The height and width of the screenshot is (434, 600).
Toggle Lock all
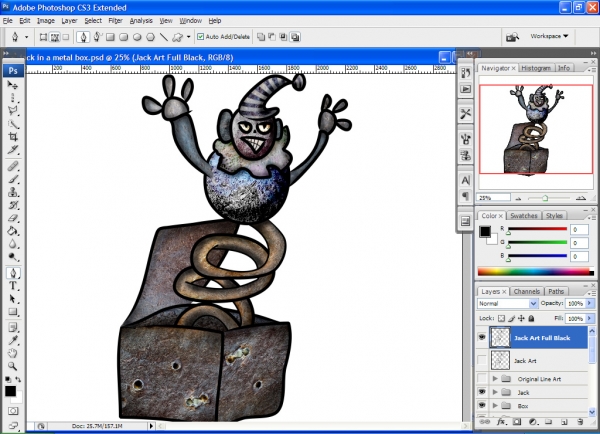pos(531,318)
